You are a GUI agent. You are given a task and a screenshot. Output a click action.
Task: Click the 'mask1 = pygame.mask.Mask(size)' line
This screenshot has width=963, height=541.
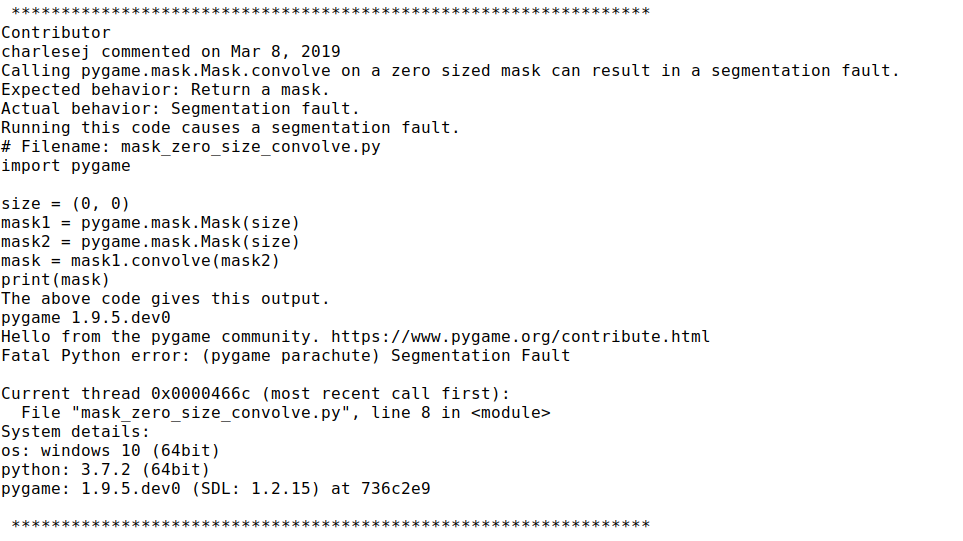coord(150,223)
